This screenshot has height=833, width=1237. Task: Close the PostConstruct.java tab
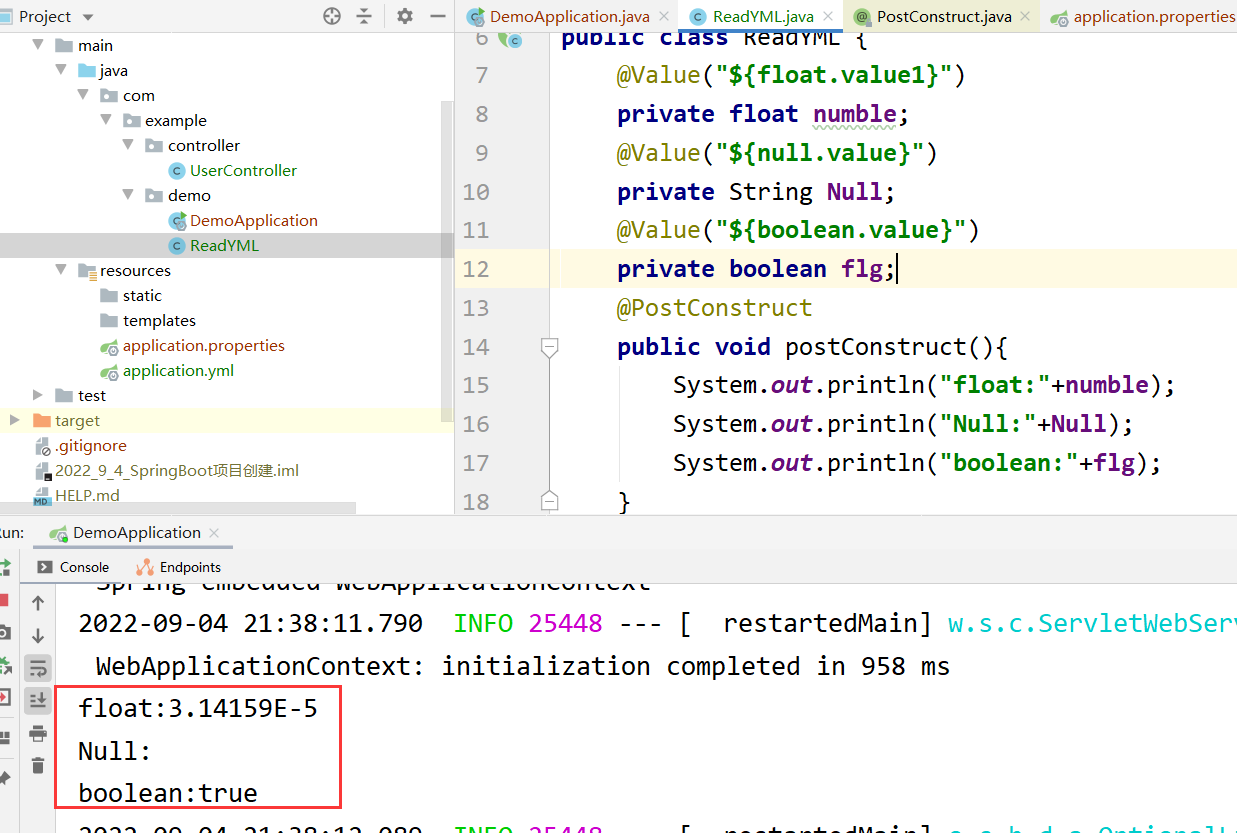[x=1025, y=17]
